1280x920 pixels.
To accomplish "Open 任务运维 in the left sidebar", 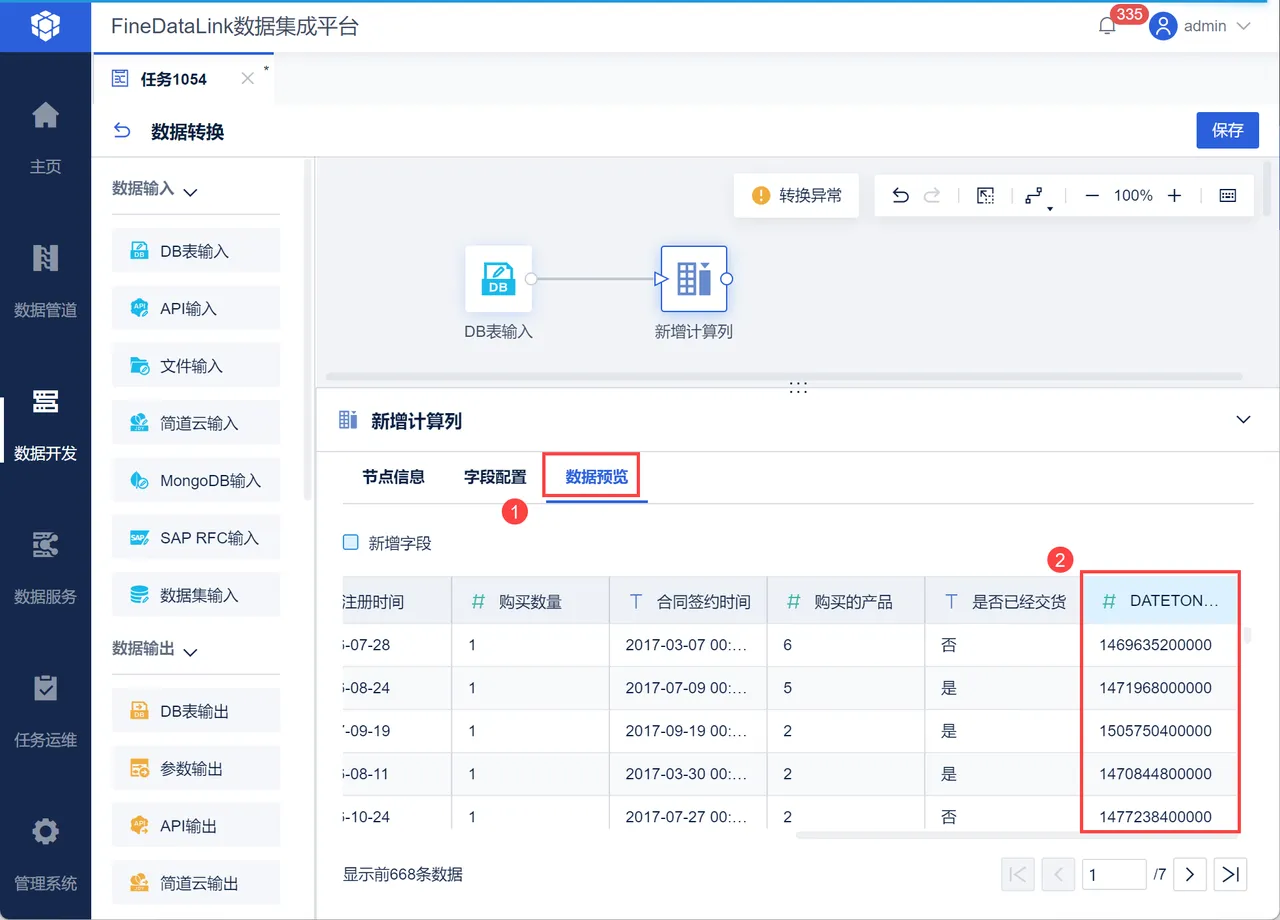I will point(45,710).
